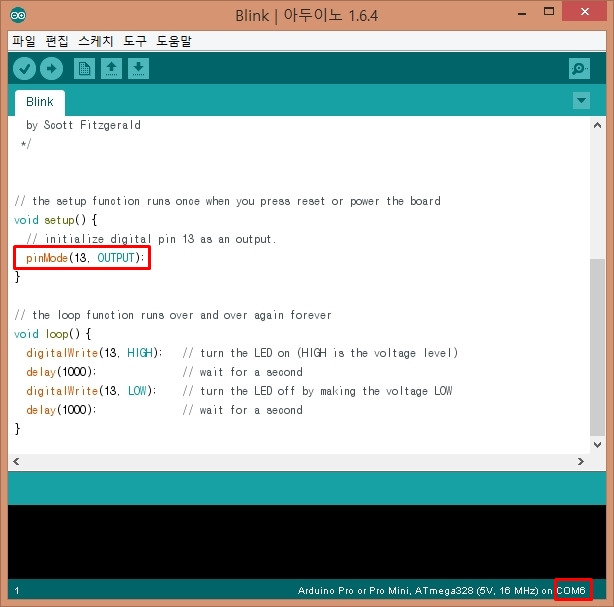Open the 파일 menu
The image size is (614, 607).
(23, 41)
